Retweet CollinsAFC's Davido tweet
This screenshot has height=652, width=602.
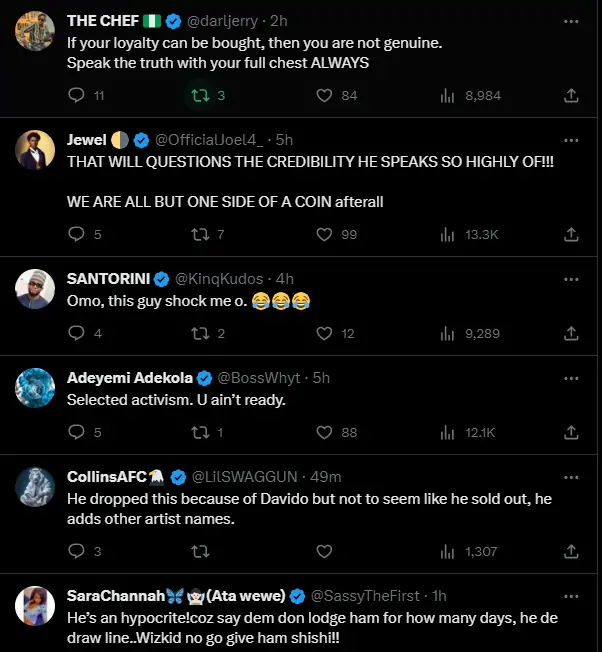coord(201,551)
